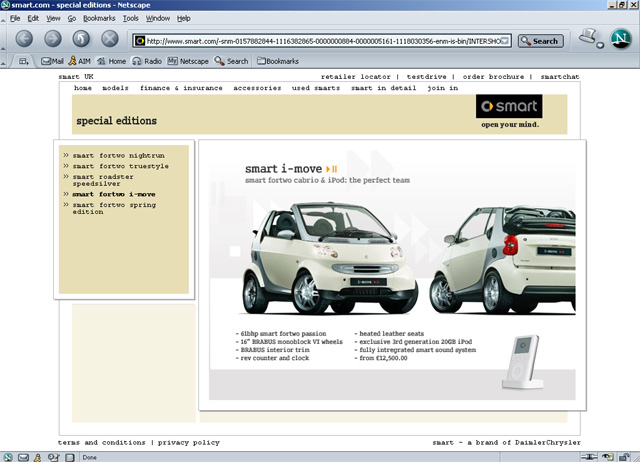Go to the home page link
Screen dimensions: 640x462
tap(83, 88)
